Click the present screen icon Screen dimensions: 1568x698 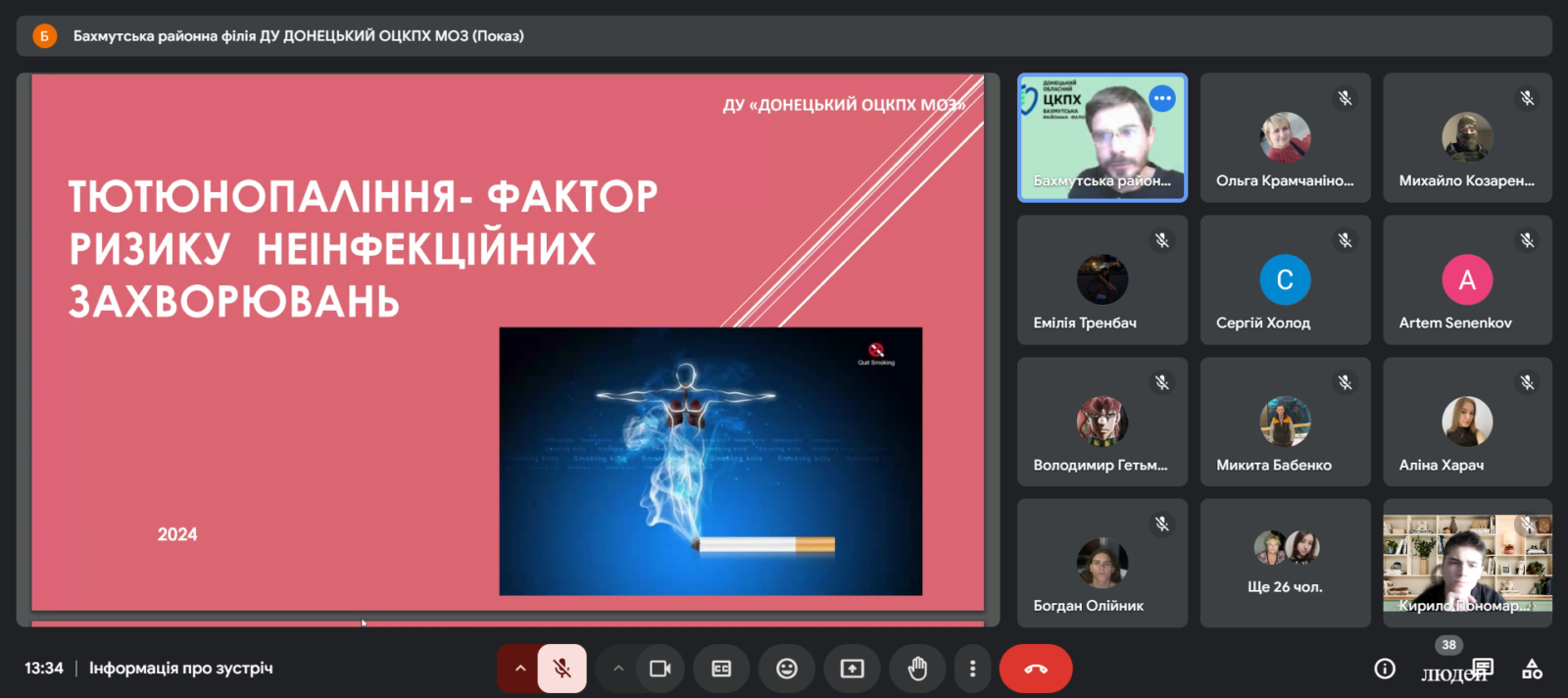tap(852, 669)
